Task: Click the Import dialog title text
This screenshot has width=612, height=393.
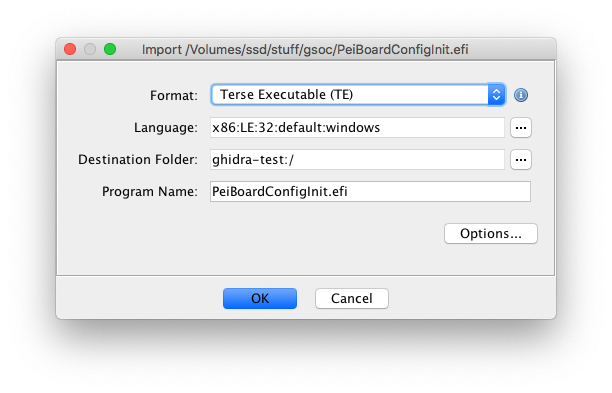Action: [305, 50]
